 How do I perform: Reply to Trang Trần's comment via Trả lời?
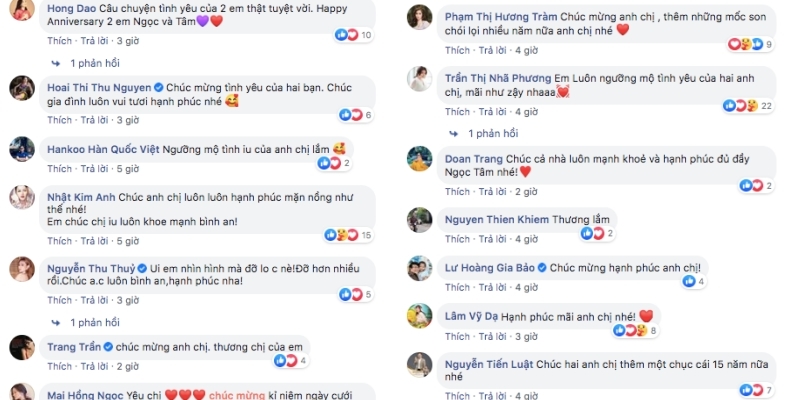[x=94, y=366]
